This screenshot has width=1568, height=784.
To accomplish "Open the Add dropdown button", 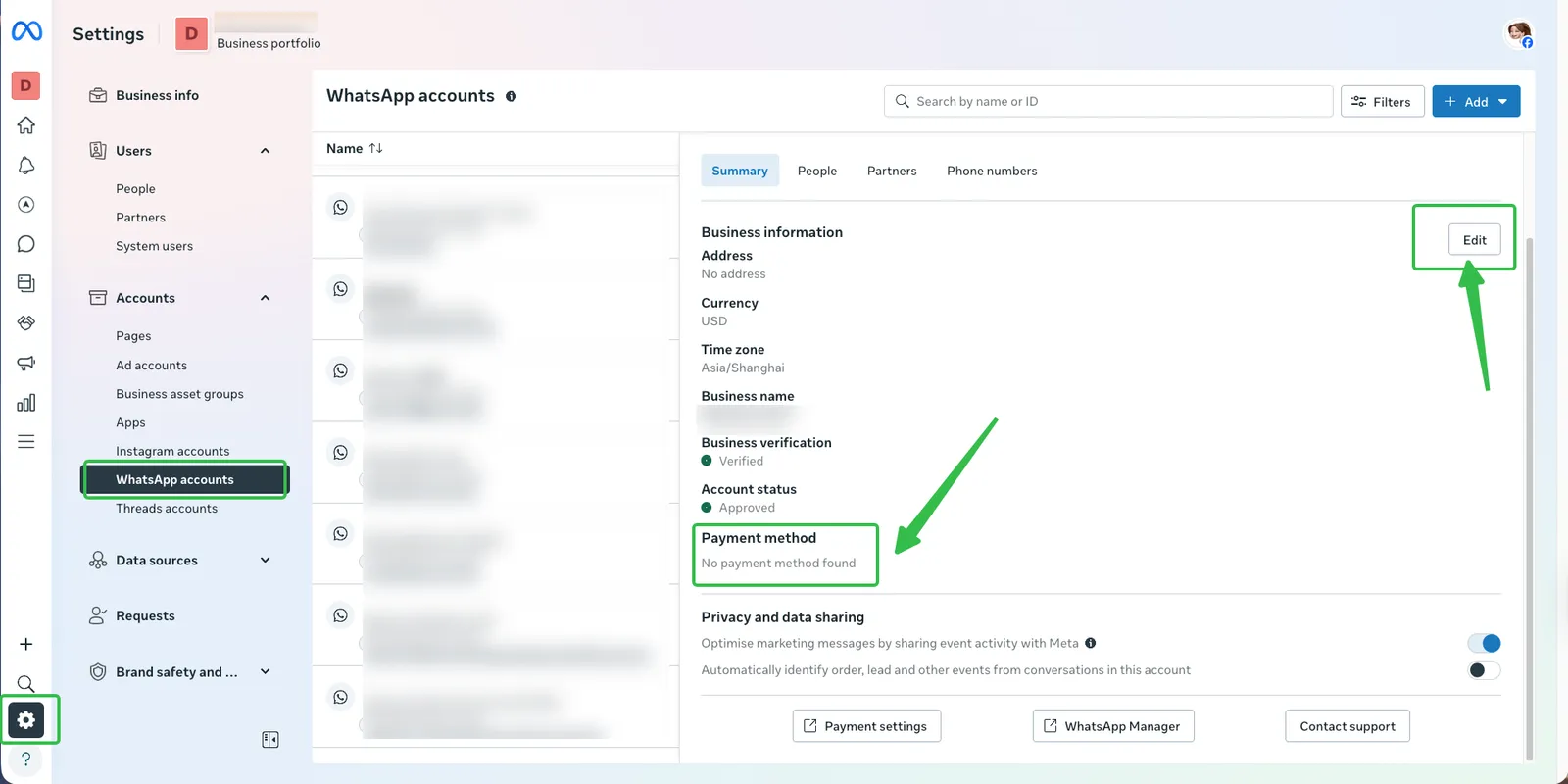I will point(1476,102).
